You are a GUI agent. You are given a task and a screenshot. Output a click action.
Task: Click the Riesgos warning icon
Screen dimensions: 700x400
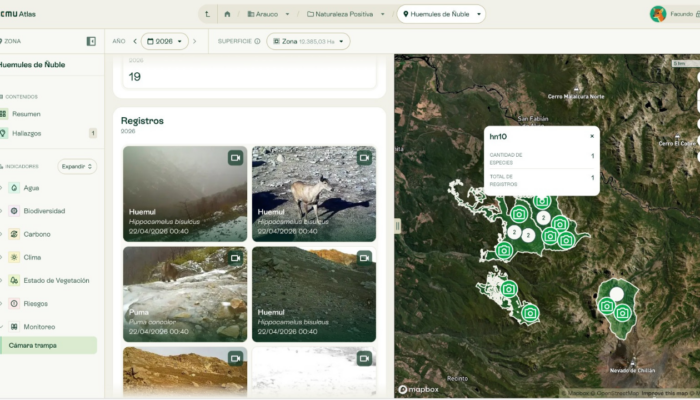14,304
